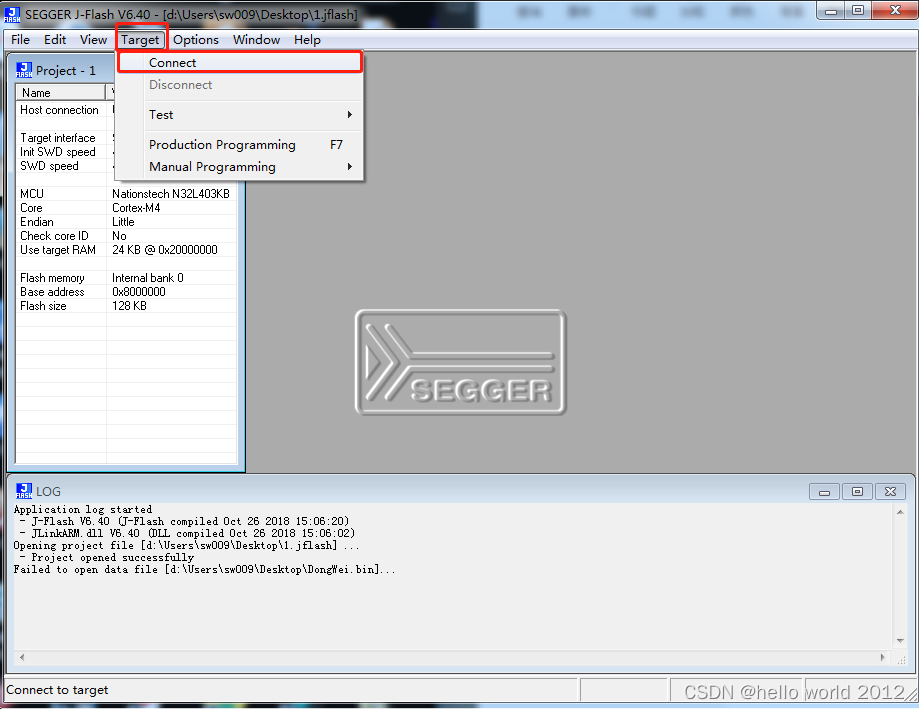Click the Name column header

(x=60, y=93)
